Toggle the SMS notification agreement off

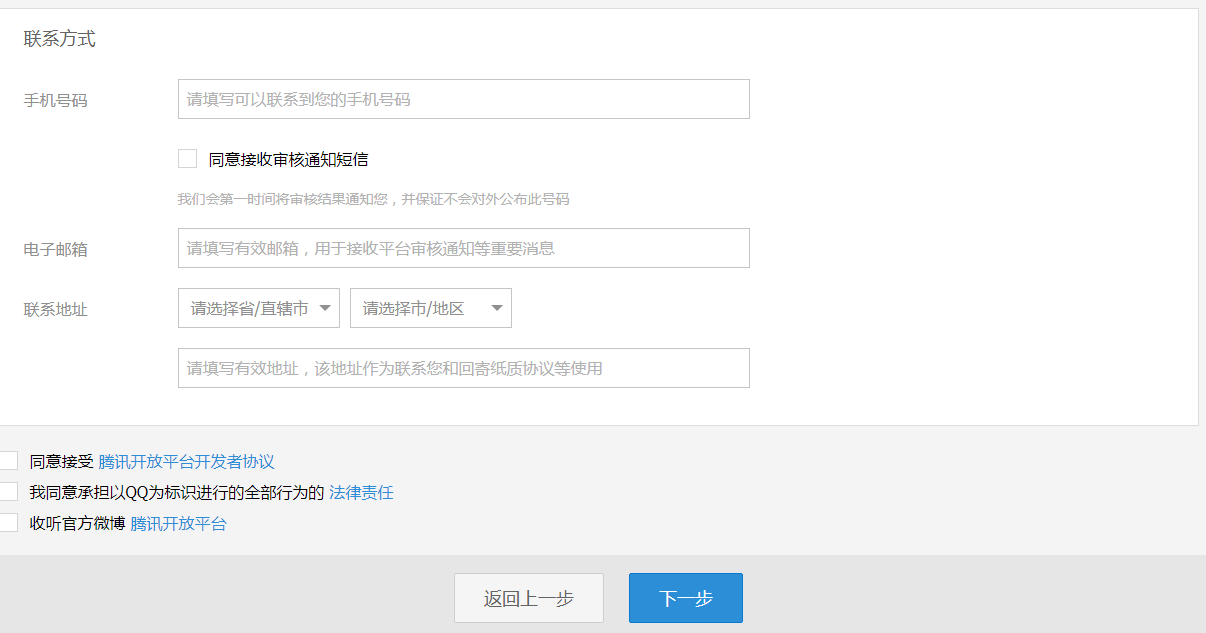pos(187,157)
